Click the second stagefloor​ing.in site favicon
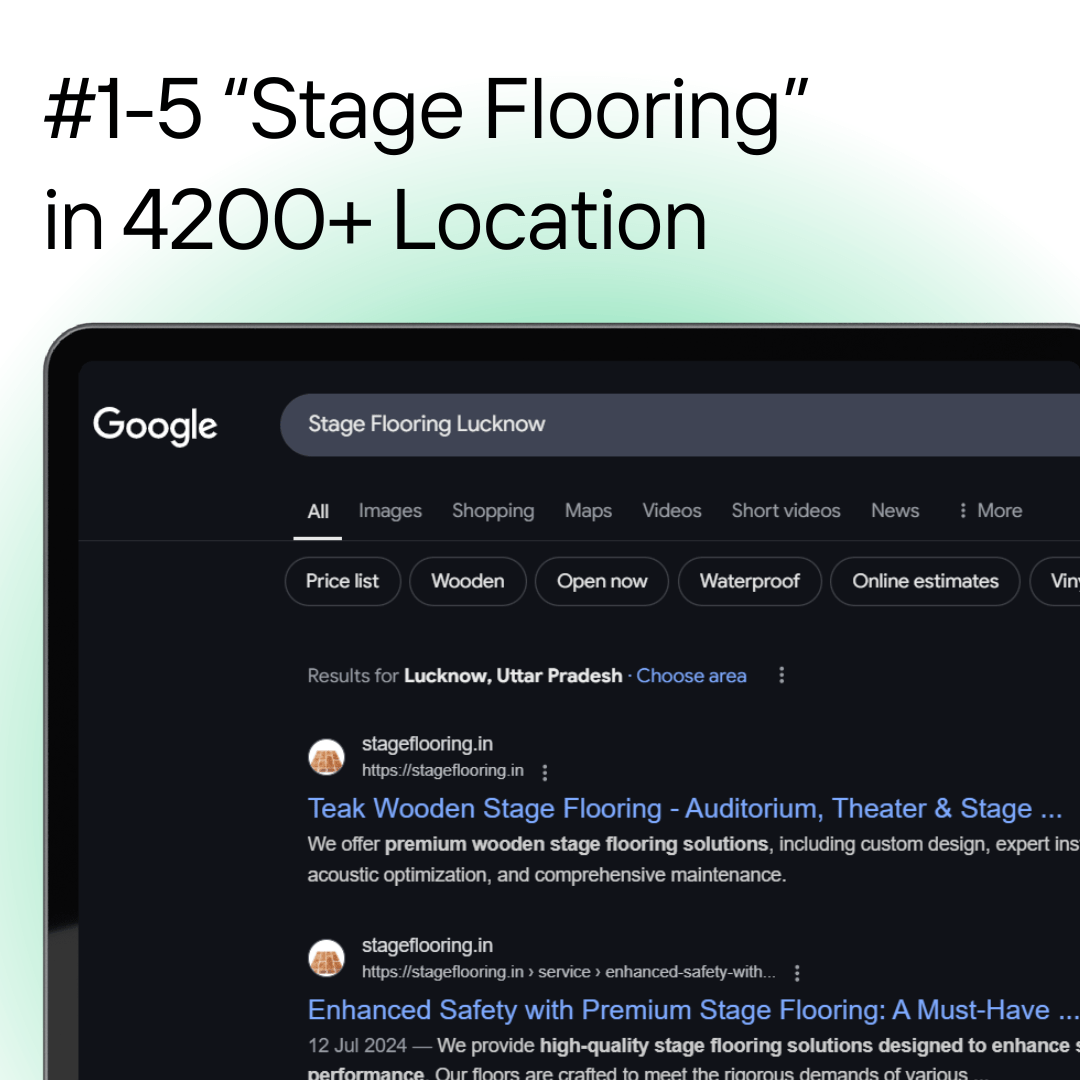The image size is (1080, 1080). click(326, 958)
